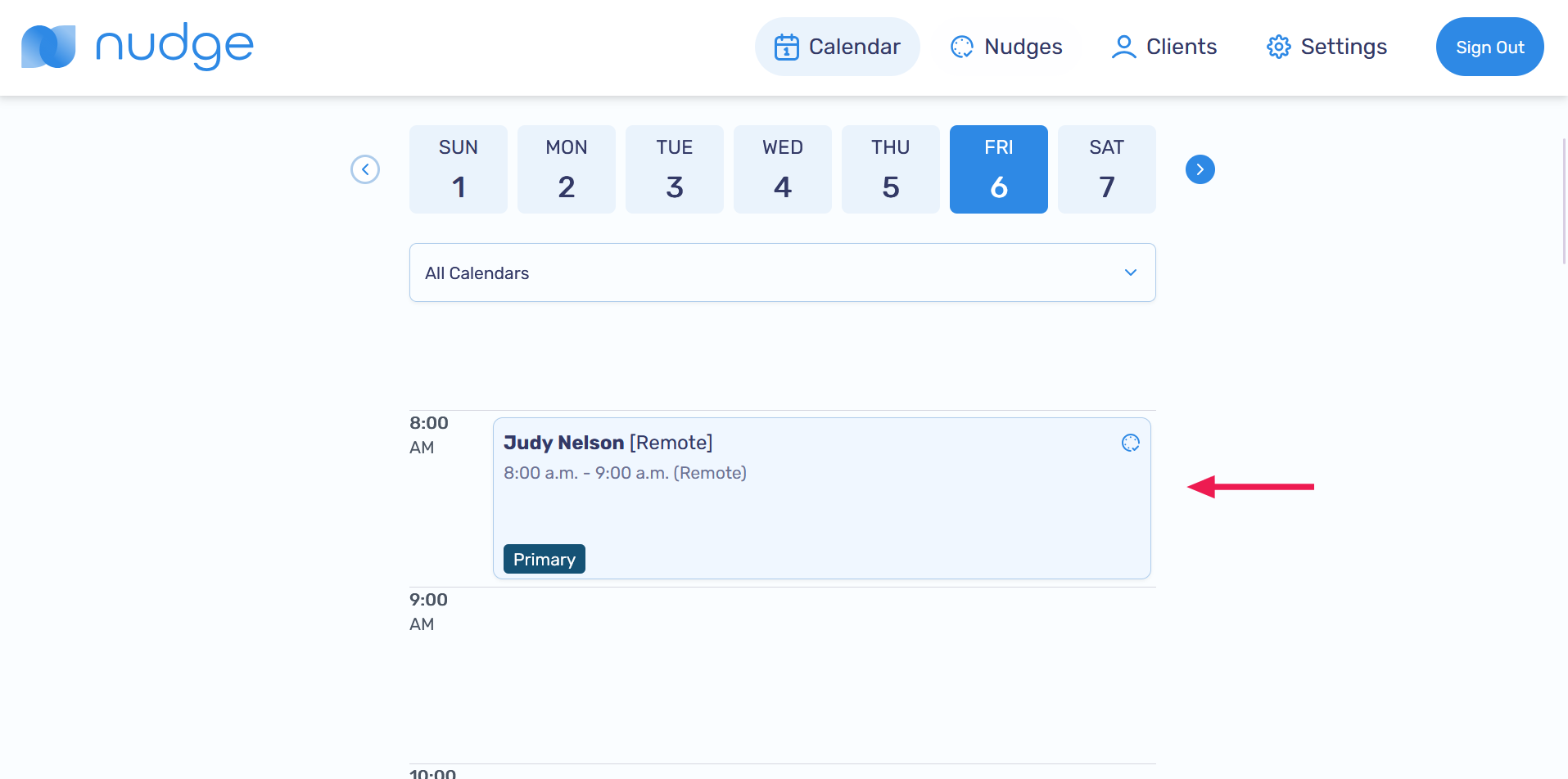Click the Nudges circle icon

961,47
